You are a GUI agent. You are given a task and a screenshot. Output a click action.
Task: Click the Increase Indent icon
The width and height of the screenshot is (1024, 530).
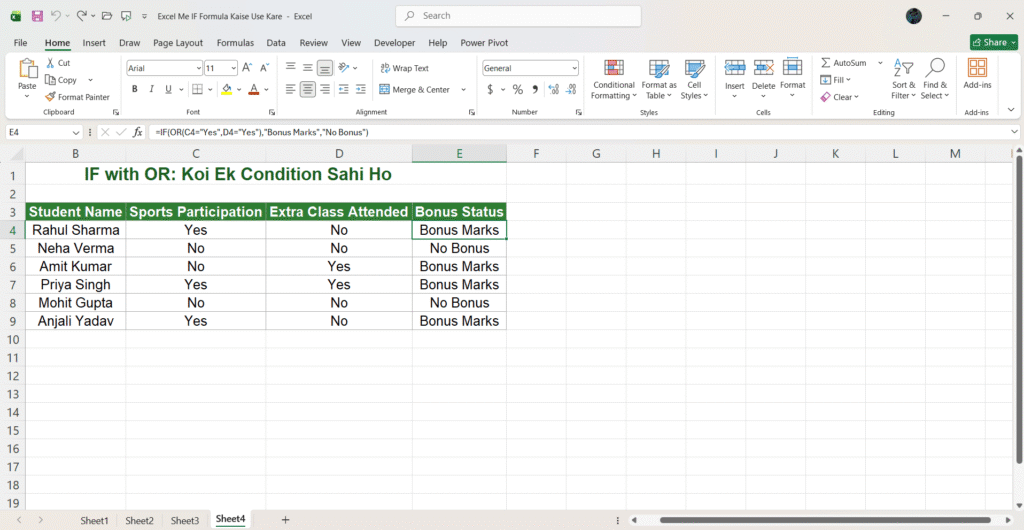tap(360, 89)
